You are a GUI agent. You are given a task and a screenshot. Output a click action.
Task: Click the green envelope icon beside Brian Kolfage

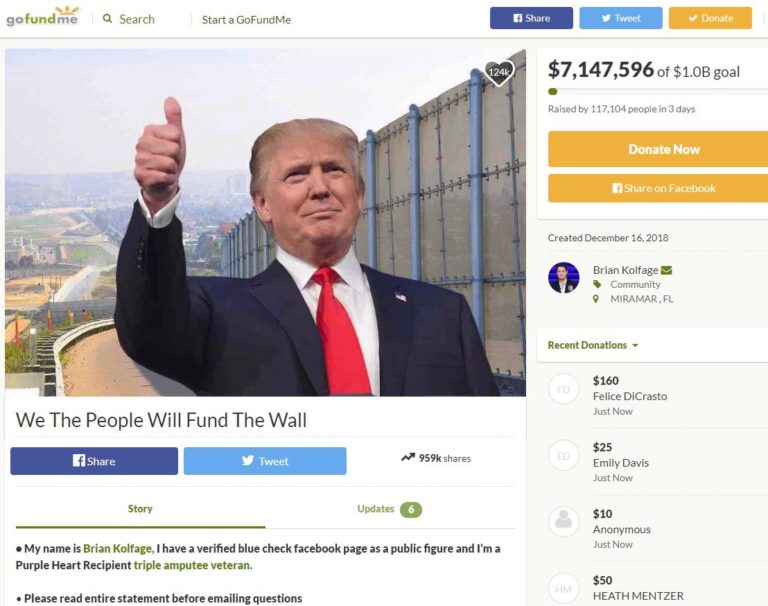click(x=666, y=270)
